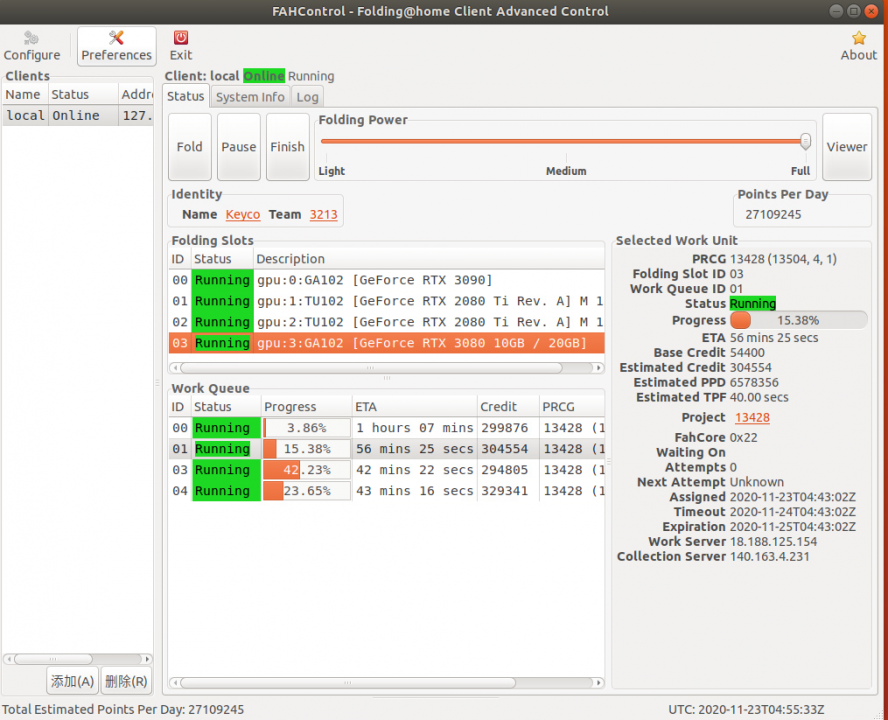
Task: Sort work queue by Progress header
Action: coord(306,407)
